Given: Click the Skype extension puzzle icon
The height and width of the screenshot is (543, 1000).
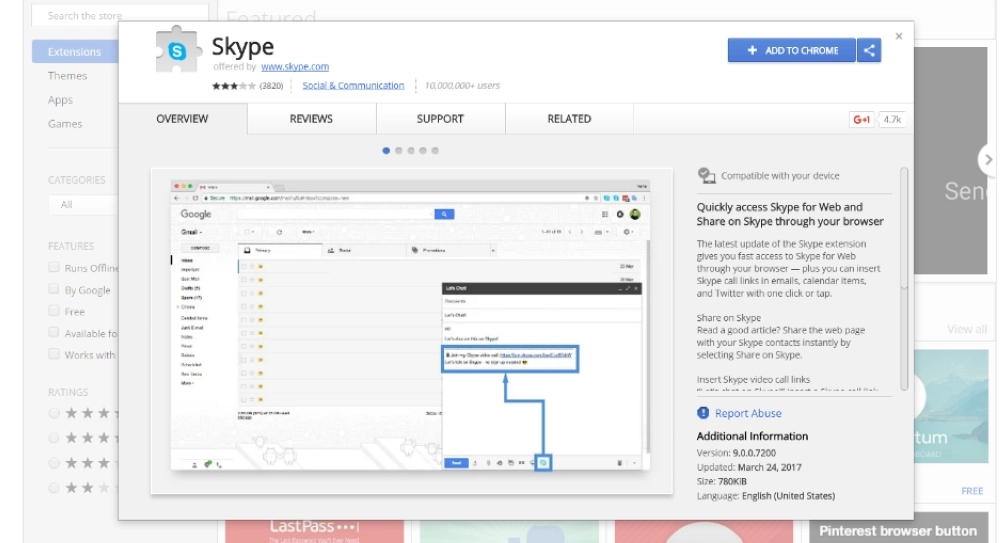Looking at the screenshot, I should (176, 52).
